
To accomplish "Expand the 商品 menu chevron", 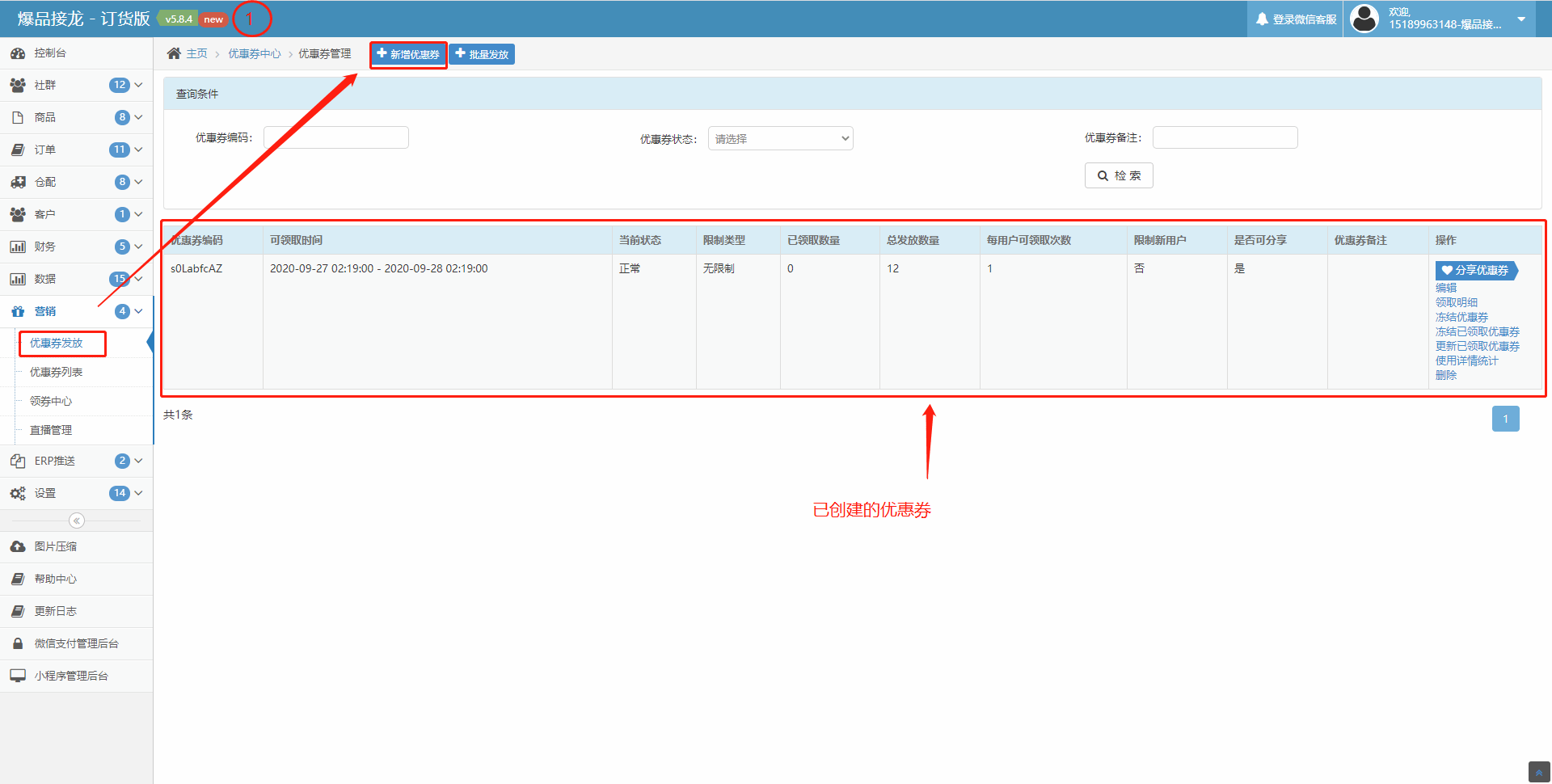I will point(138,118).
